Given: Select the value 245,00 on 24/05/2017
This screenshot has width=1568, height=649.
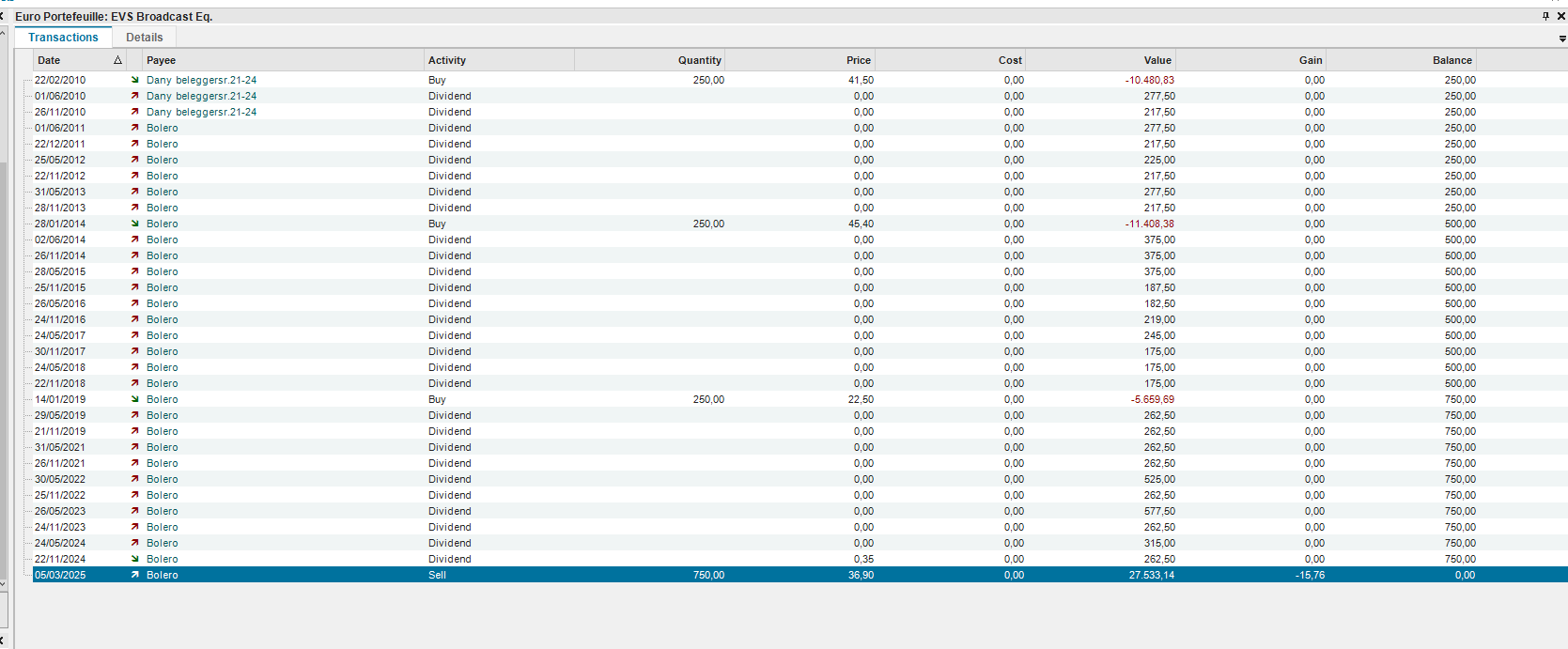Looking at the screenshot, I should tap(1159, 335).
